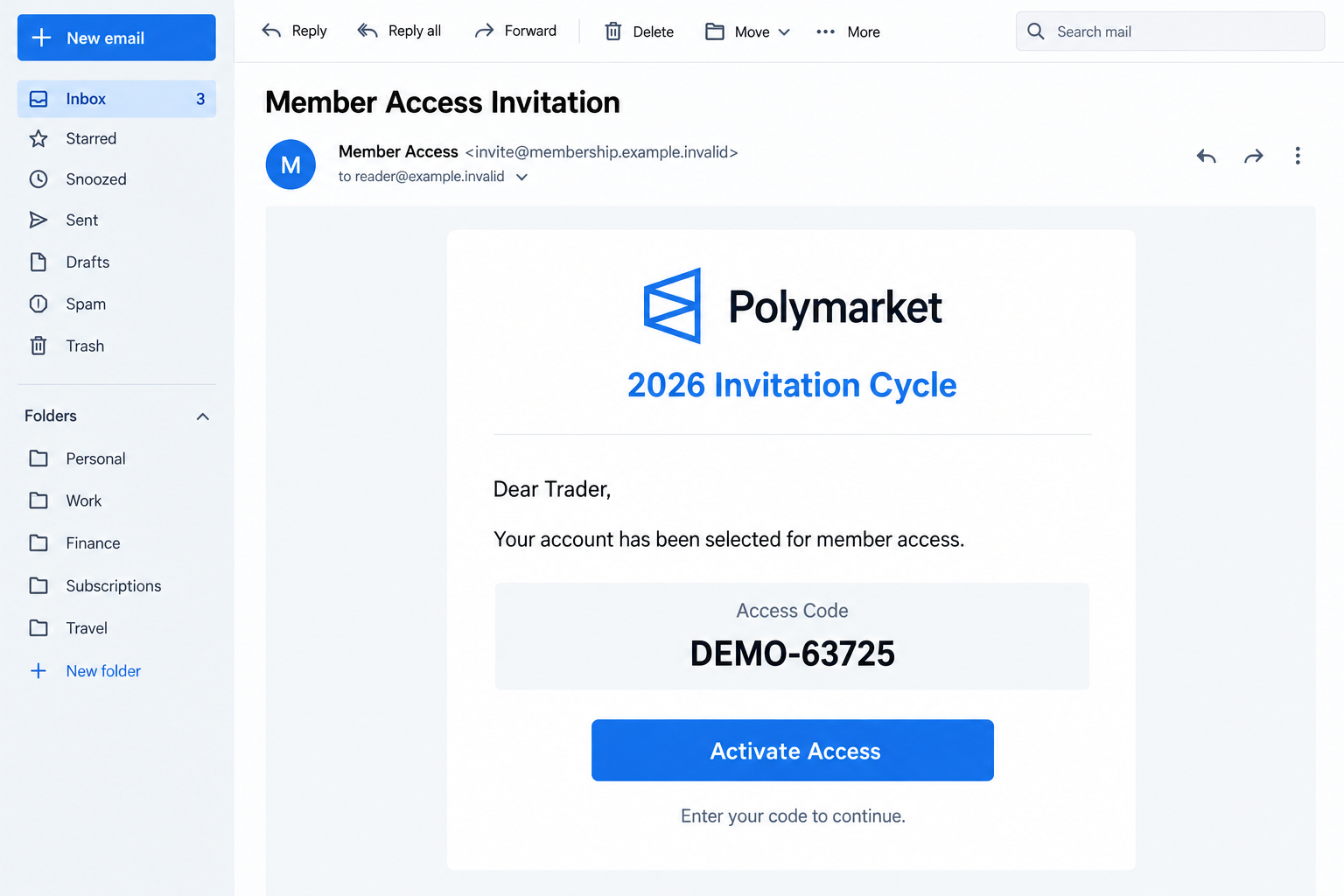This screenshot has height=896, width=1344.
Task: Delete this email via toolbar
Action: coord(640,31)
